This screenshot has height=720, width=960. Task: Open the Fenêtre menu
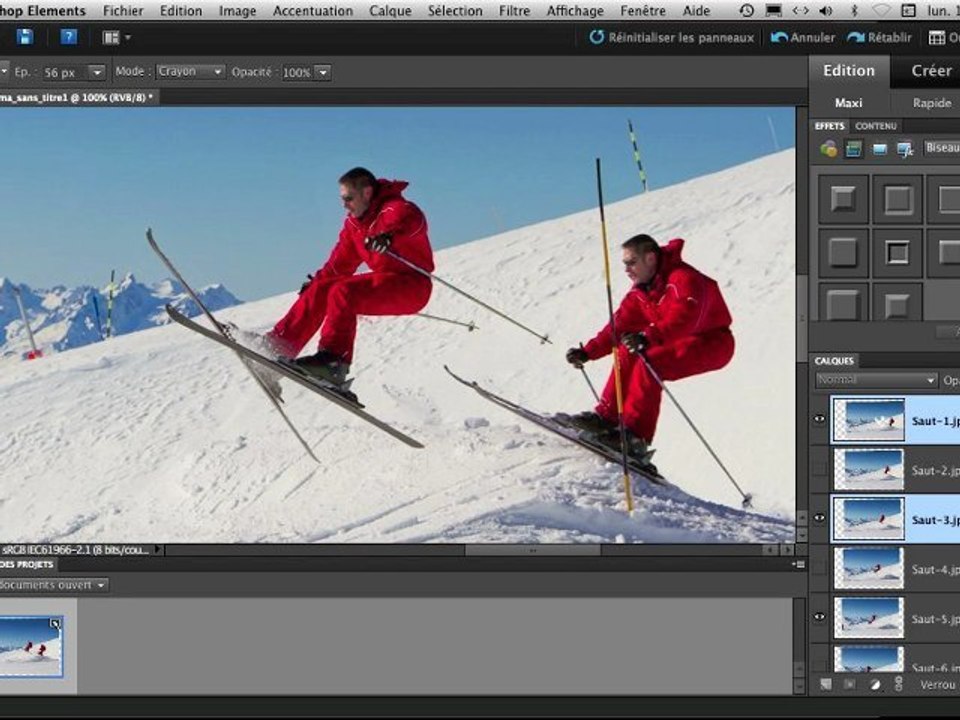click(x=643, y=11)
